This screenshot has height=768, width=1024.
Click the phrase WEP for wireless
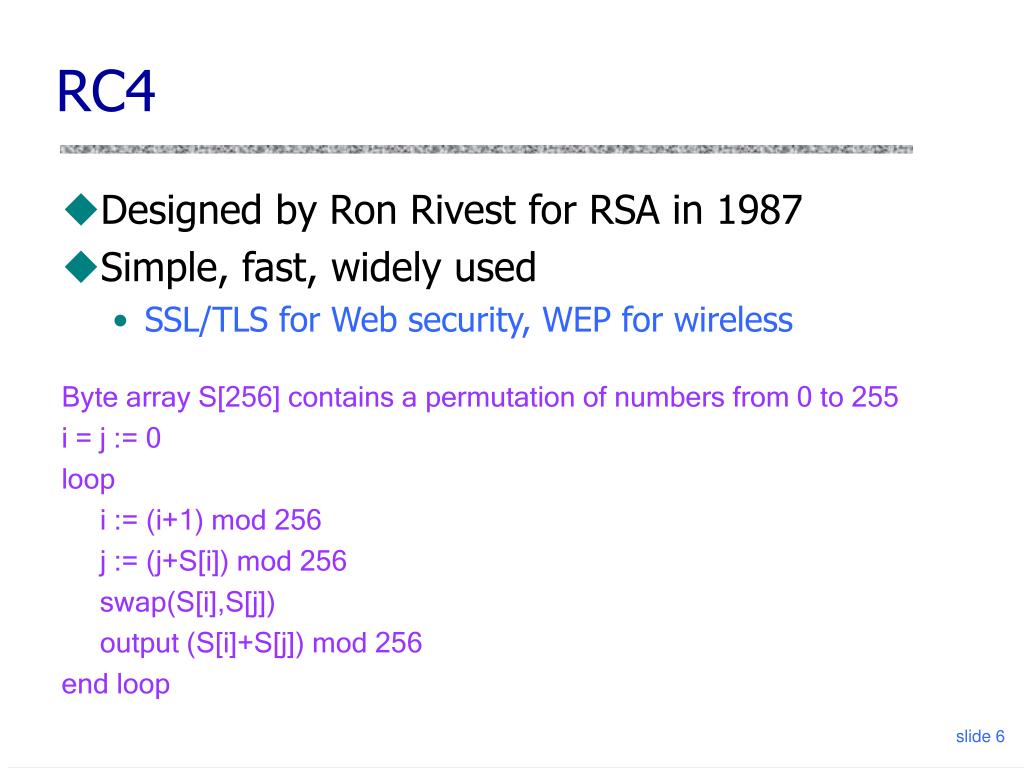[x=667, y=319]
